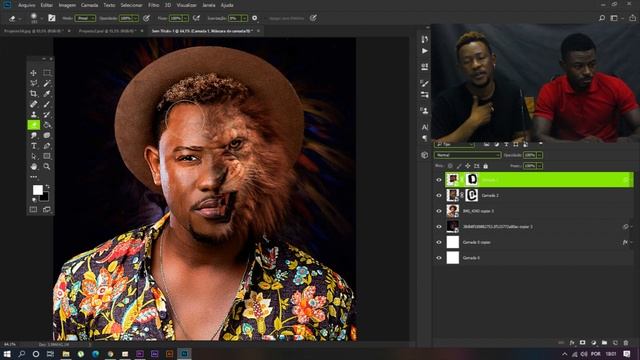Screen dimensions: 640x360
Task: Create a new layer group
Action: [x=604, y=343]
